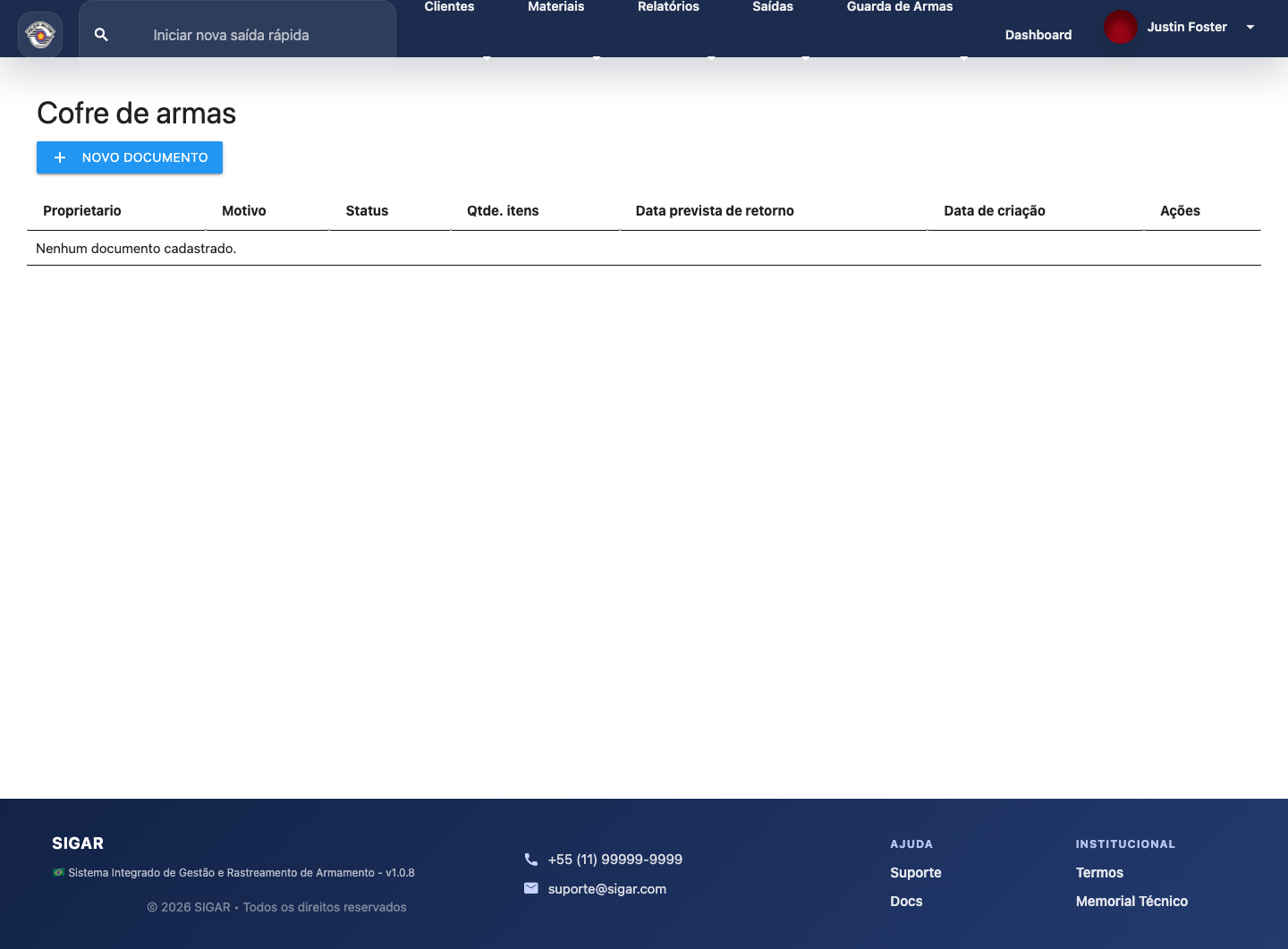1288x949 pixels.
Task: Click the Brazil flag icon in footer
Action: [58, 872]
